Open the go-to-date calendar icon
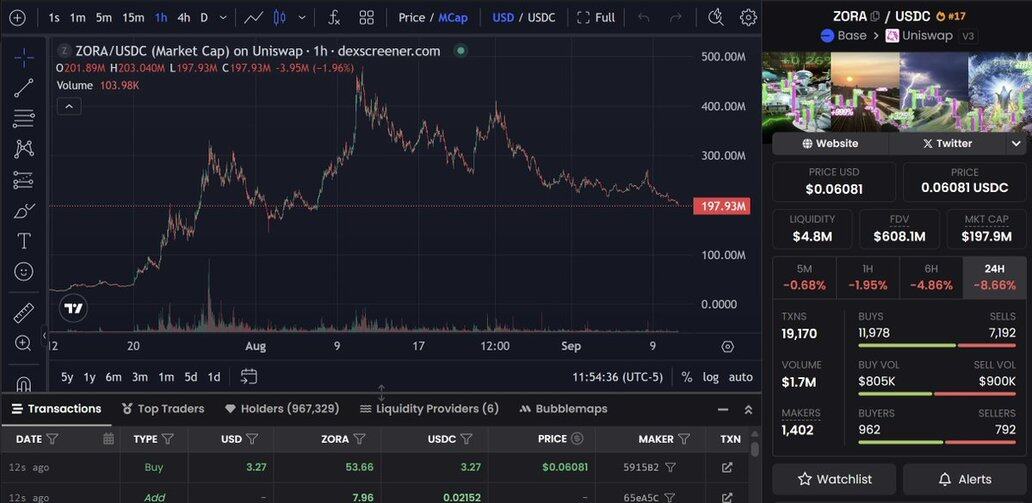 (x=249, y=377)
